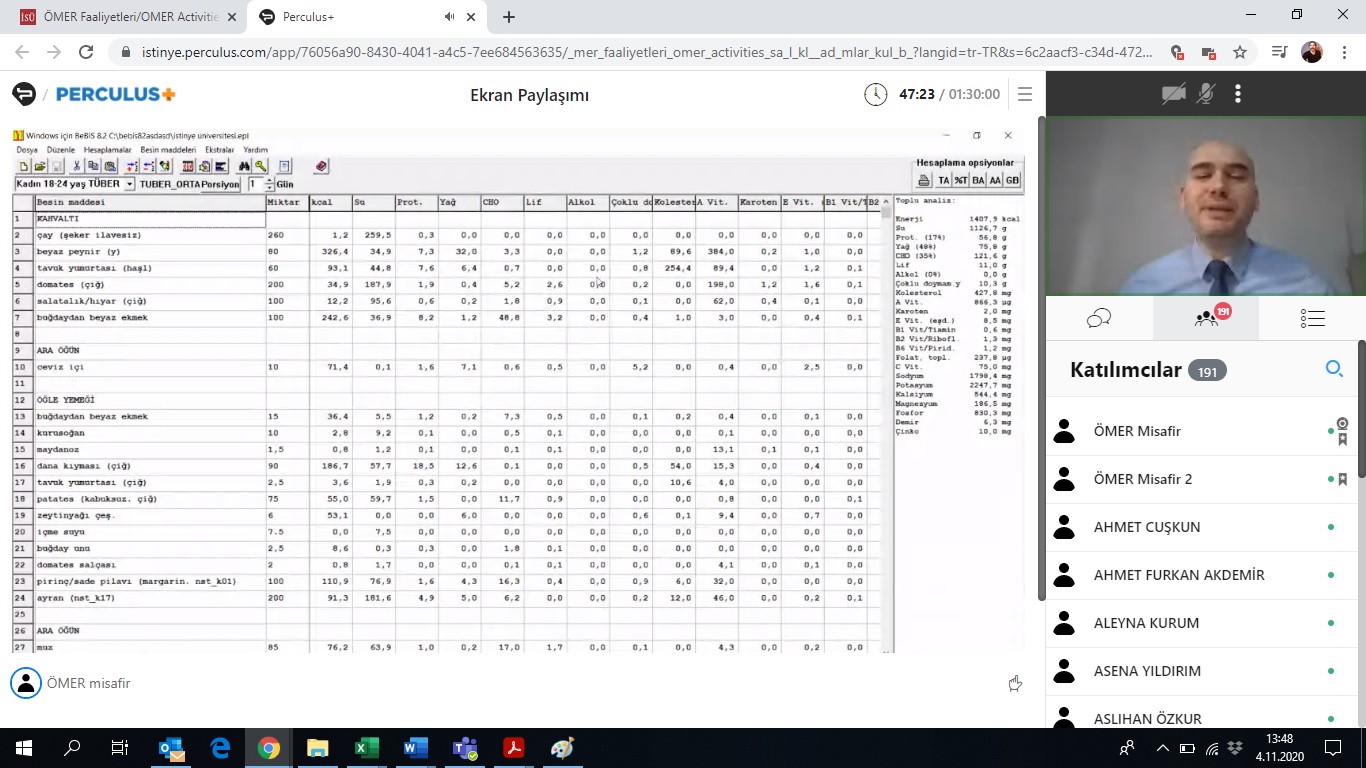Open the chat panel icon
The image size is (1366, 768).
(1099, 318)
